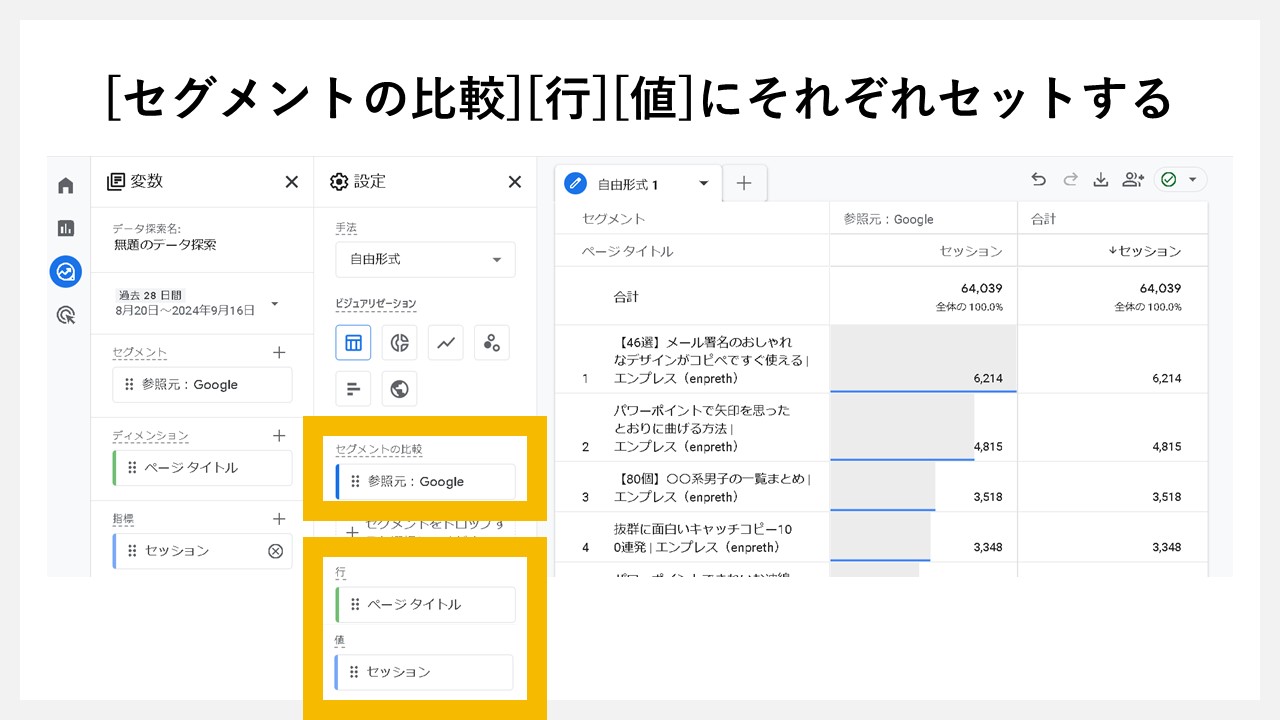The width and height of the screenshot is (1280, 720).
Task: Share the exploration via the share icon
Action: click(1132, 179)
